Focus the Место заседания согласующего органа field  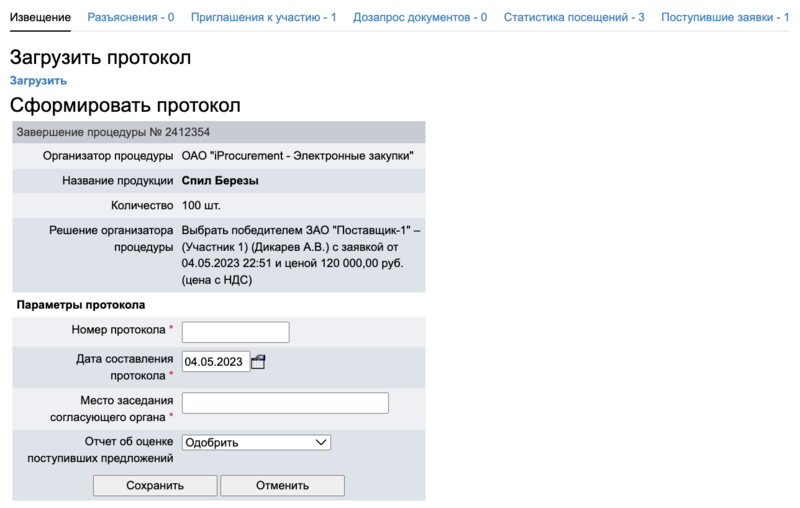coord(285,403)
